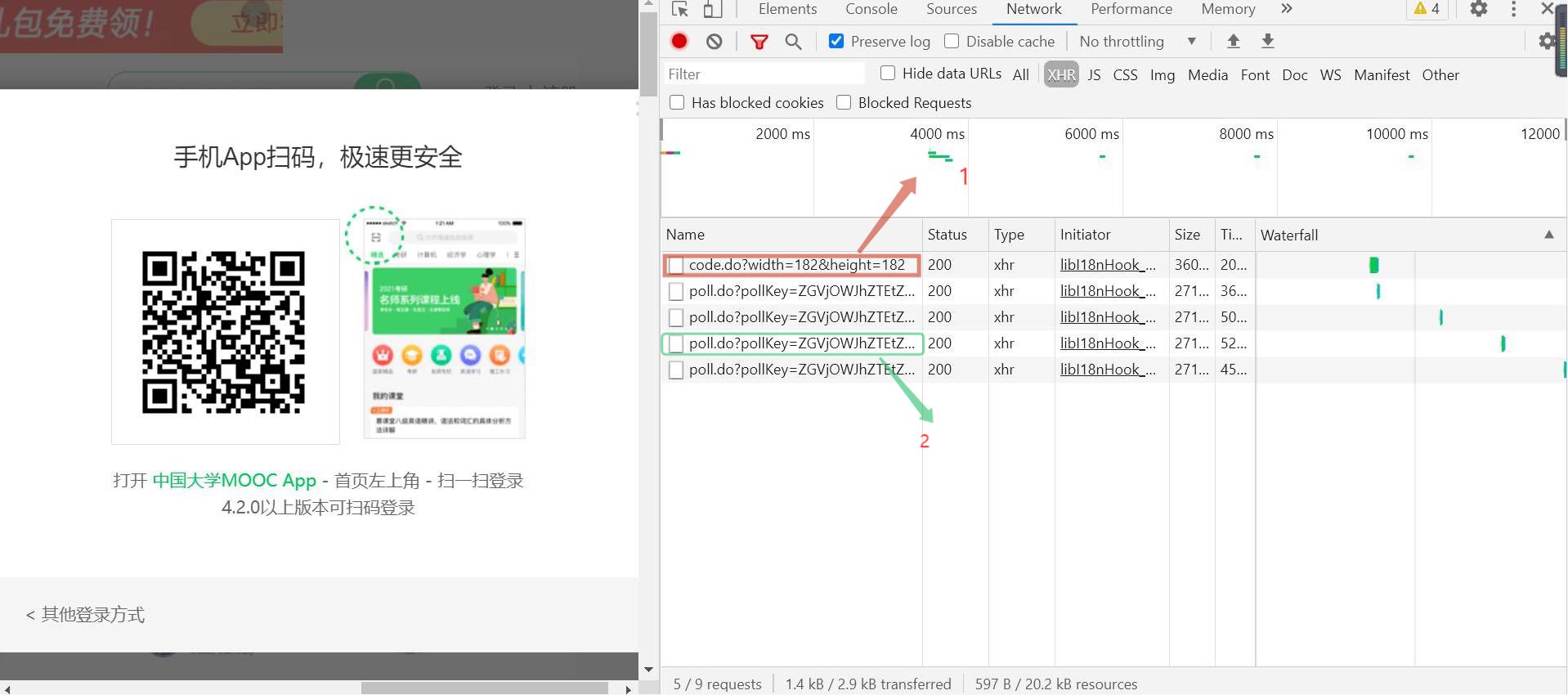Open the No throttling dropdown
Viewport: 1568px width, 695px height.
1137,41
